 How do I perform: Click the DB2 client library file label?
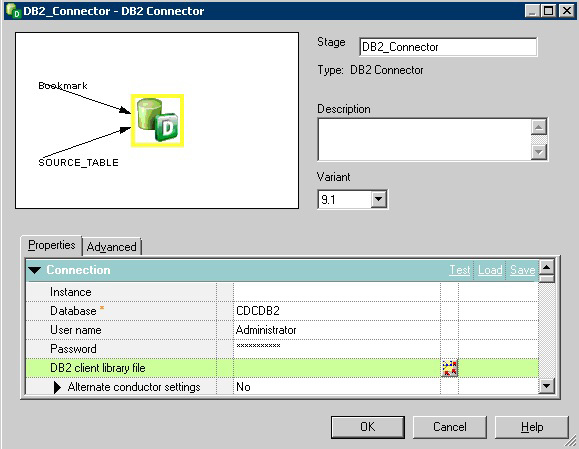[x=97, y=368]
